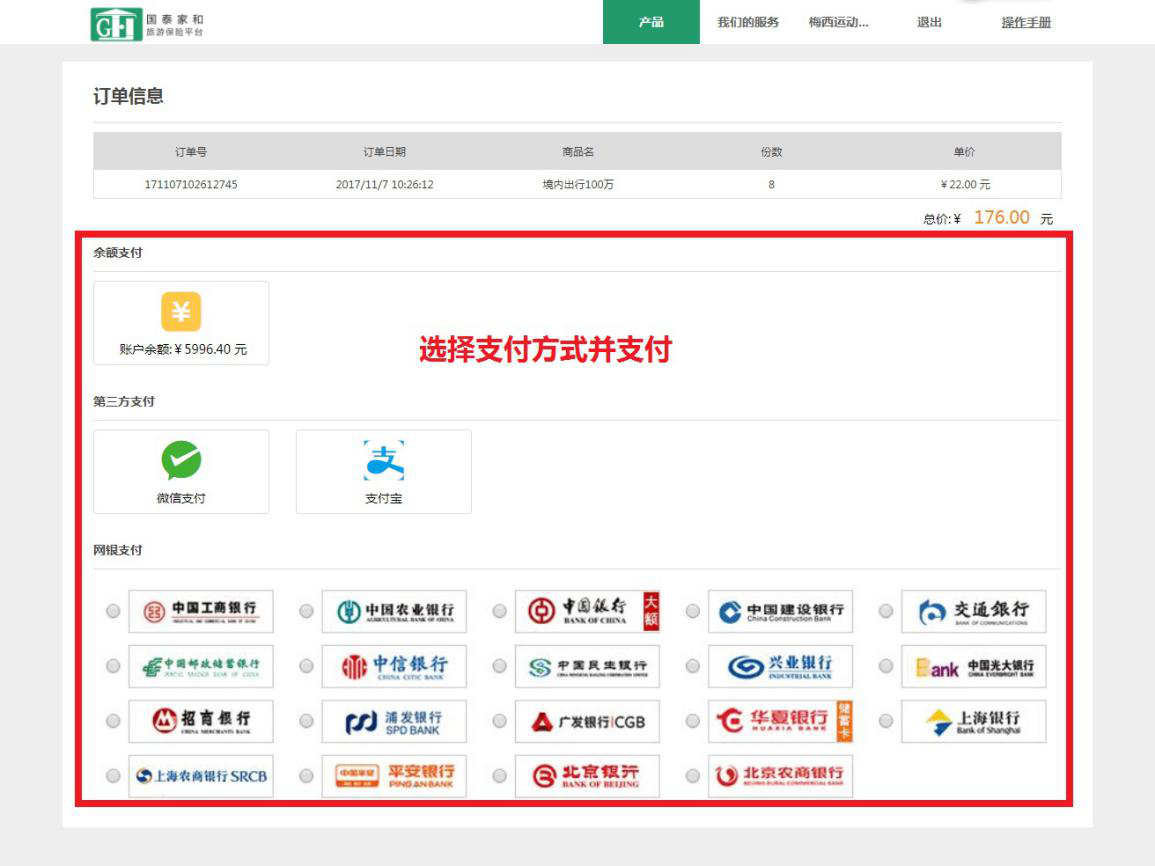Click the Bank of Beijing logo
Image resolution: width=1155 pixels, height=866 pixels.
[587, 776]
